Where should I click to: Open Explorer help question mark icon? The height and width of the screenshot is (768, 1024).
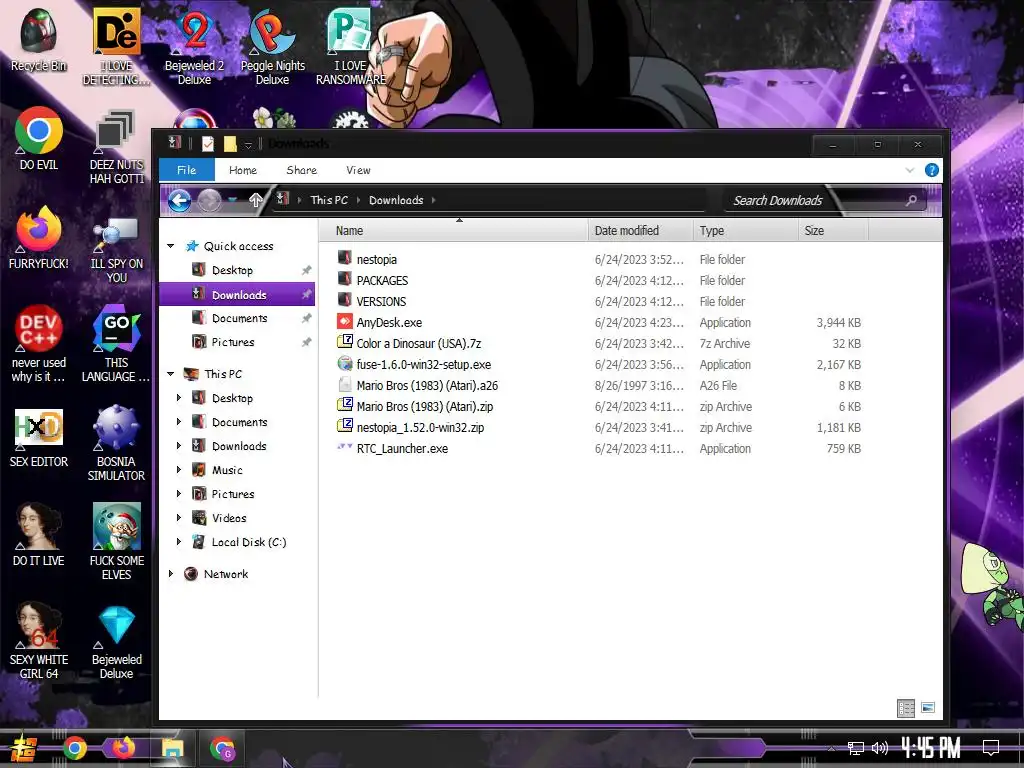click(931, 170)
